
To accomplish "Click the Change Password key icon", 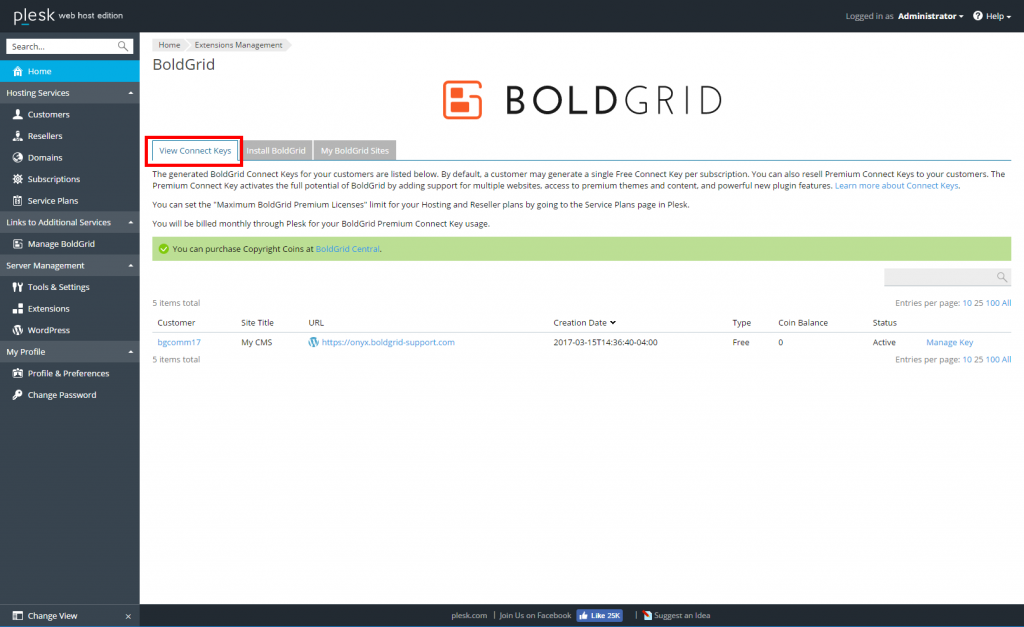I will coord(18,394).
